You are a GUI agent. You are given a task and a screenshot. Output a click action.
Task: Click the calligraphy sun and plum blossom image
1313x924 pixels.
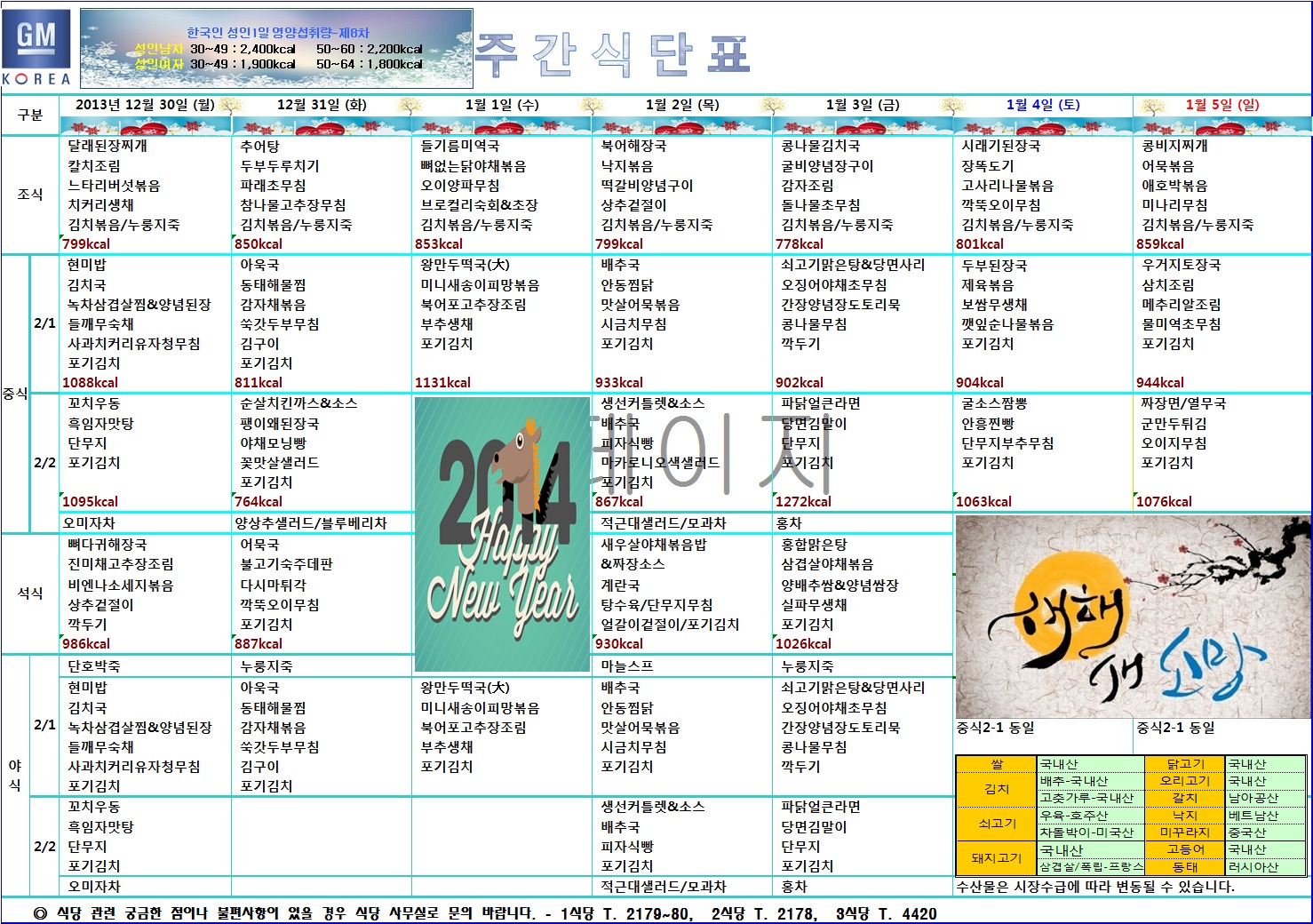point(1133,617)
